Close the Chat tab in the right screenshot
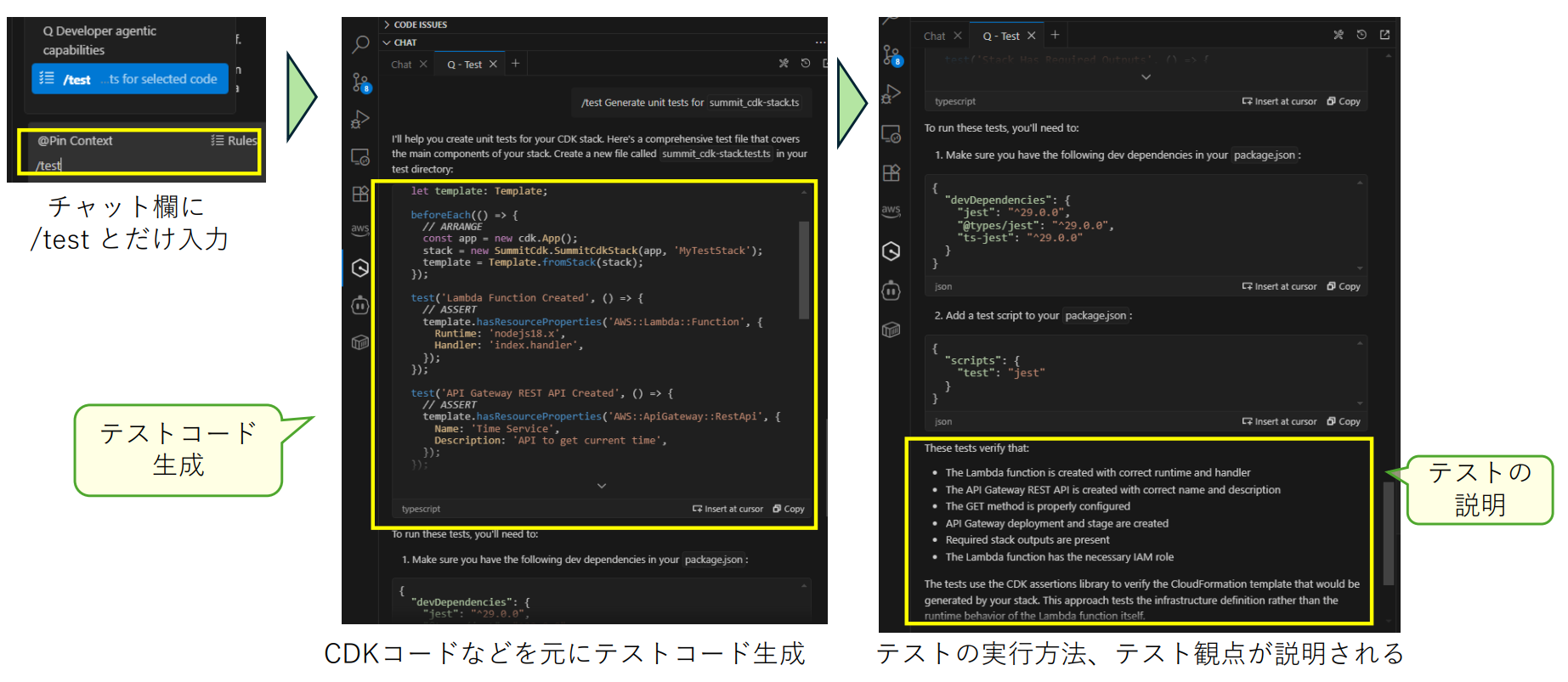This screenshot has height=682, width=1568. point(958,36)
